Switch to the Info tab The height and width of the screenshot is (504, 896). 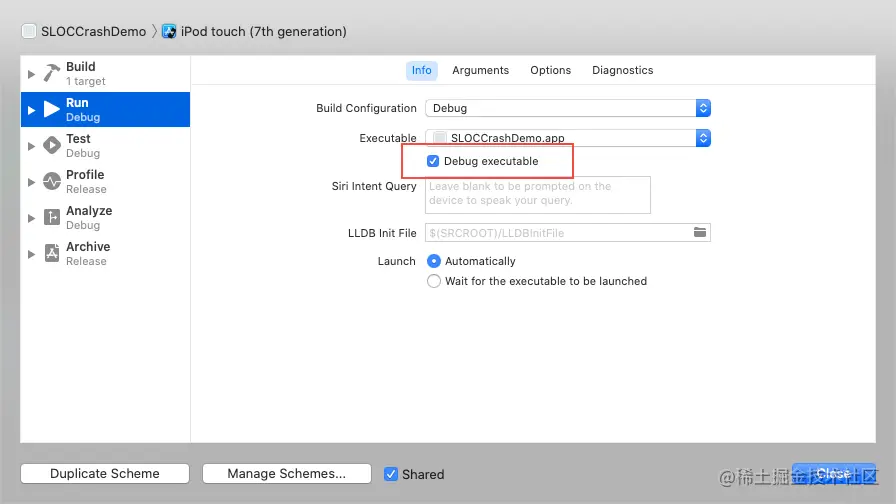[x=422, y=70]
